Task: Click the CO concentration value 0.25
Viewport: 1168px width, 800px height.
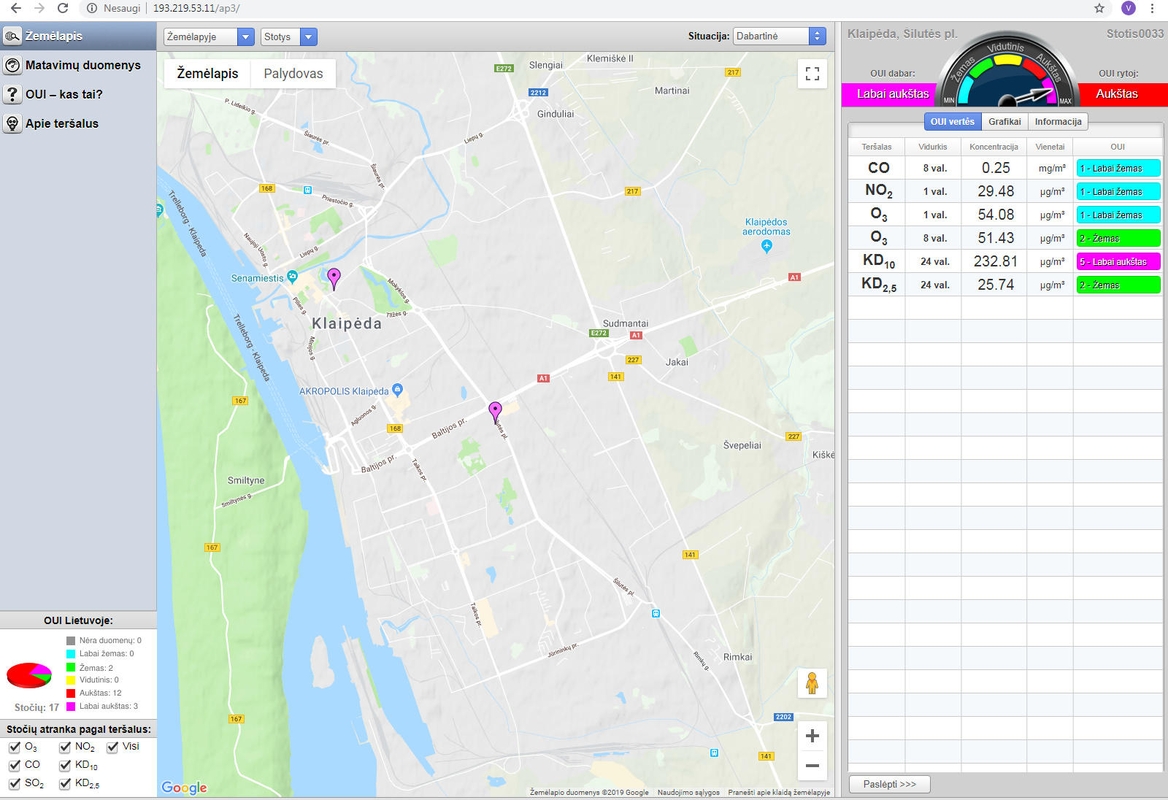Action: pyautogui.click(x=995, y=168)
